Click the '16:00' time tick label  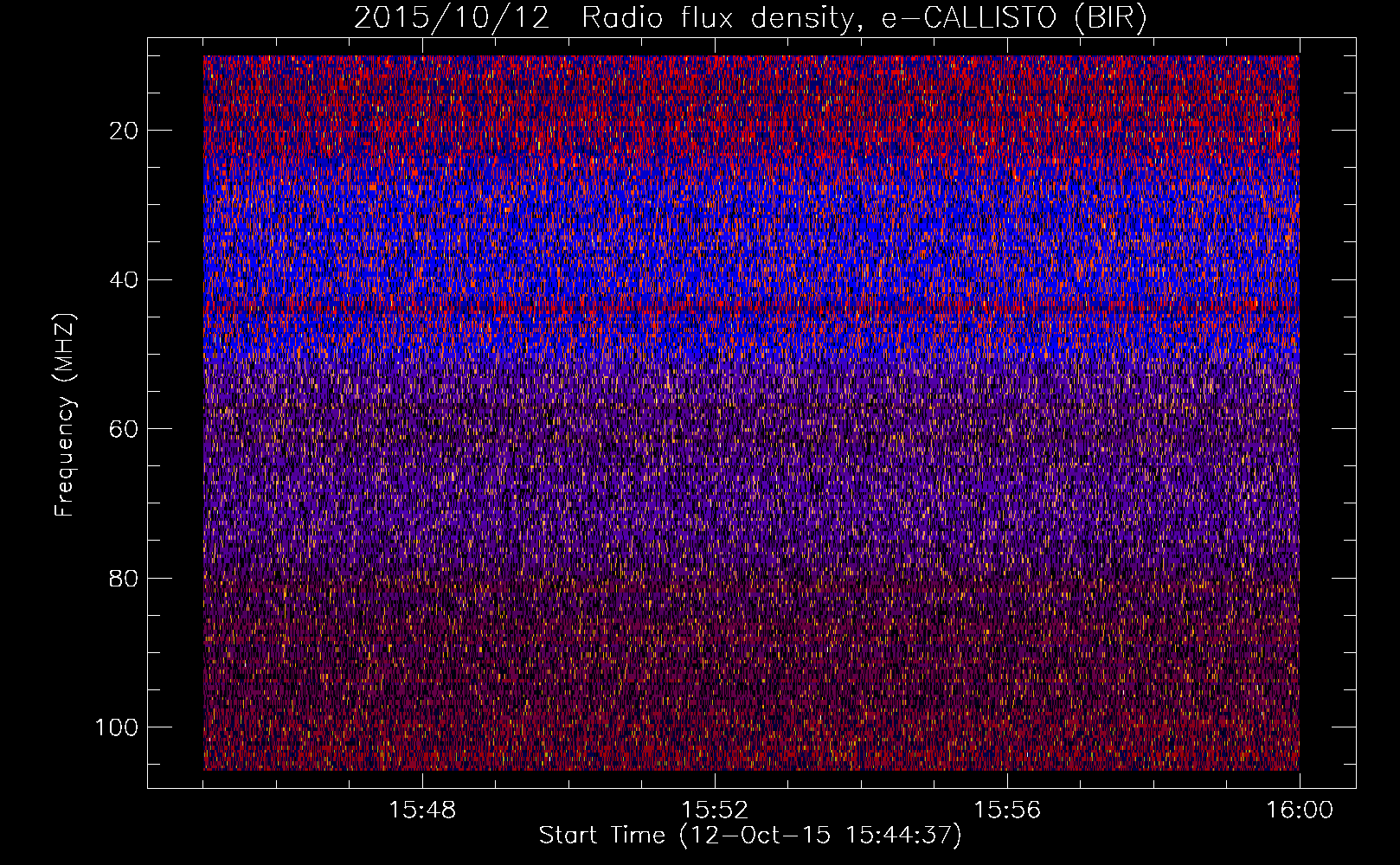click(x=1300, y=811)
